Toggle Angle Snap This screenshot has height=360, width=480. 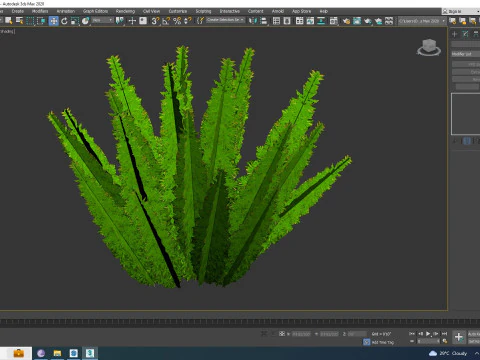166,21
